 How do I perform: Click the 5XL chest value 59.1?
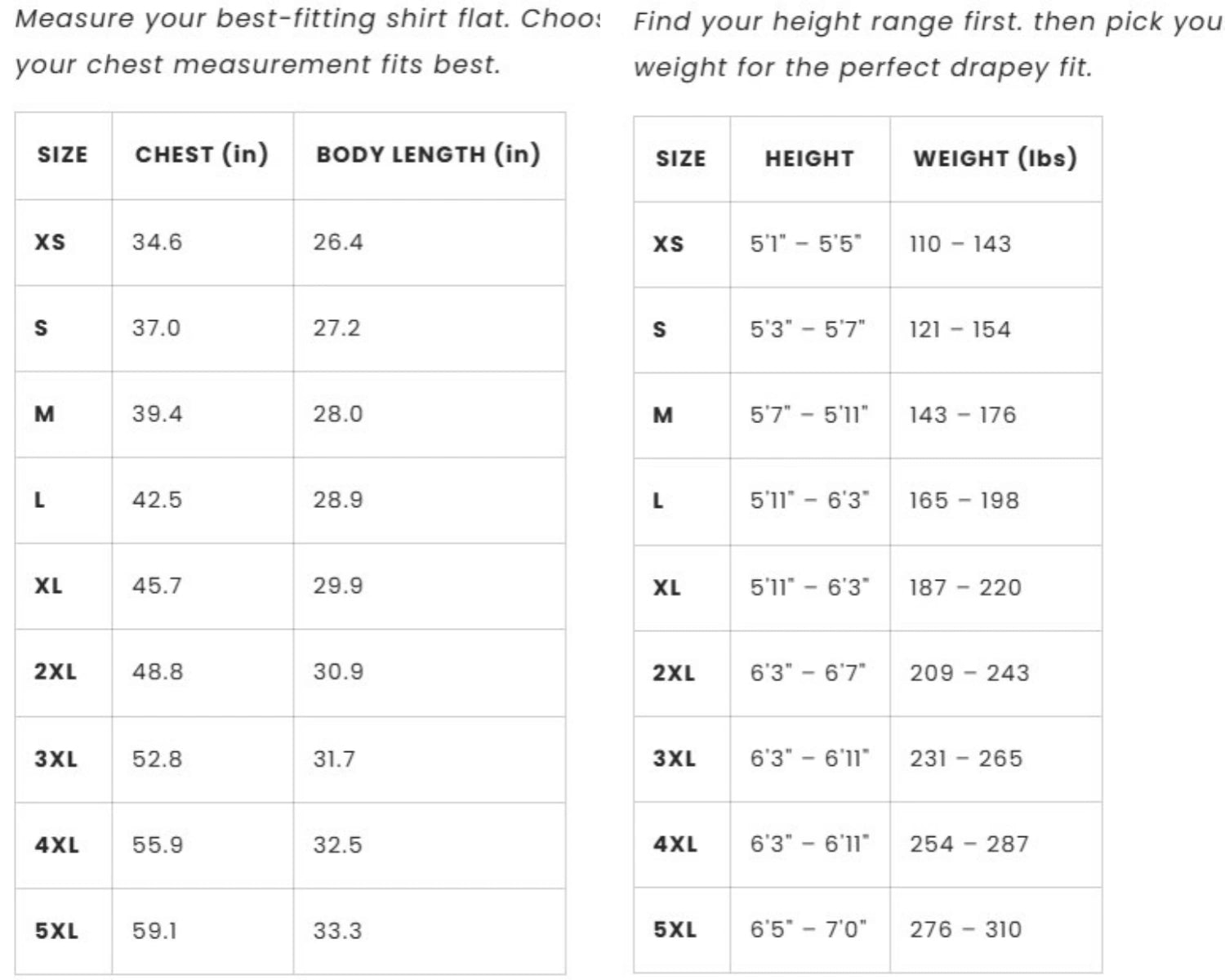pyautogui.click(x=154, y=931)
